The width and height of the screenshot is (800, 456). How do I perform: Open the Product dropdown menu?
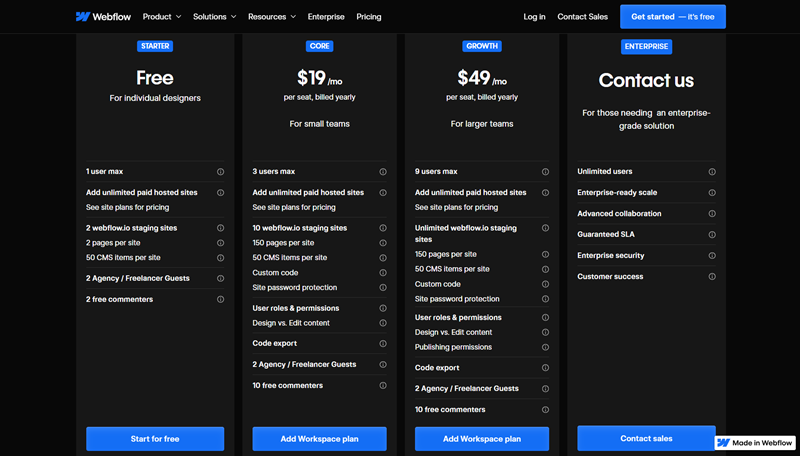pyautogui.click(x=162, y=17)
